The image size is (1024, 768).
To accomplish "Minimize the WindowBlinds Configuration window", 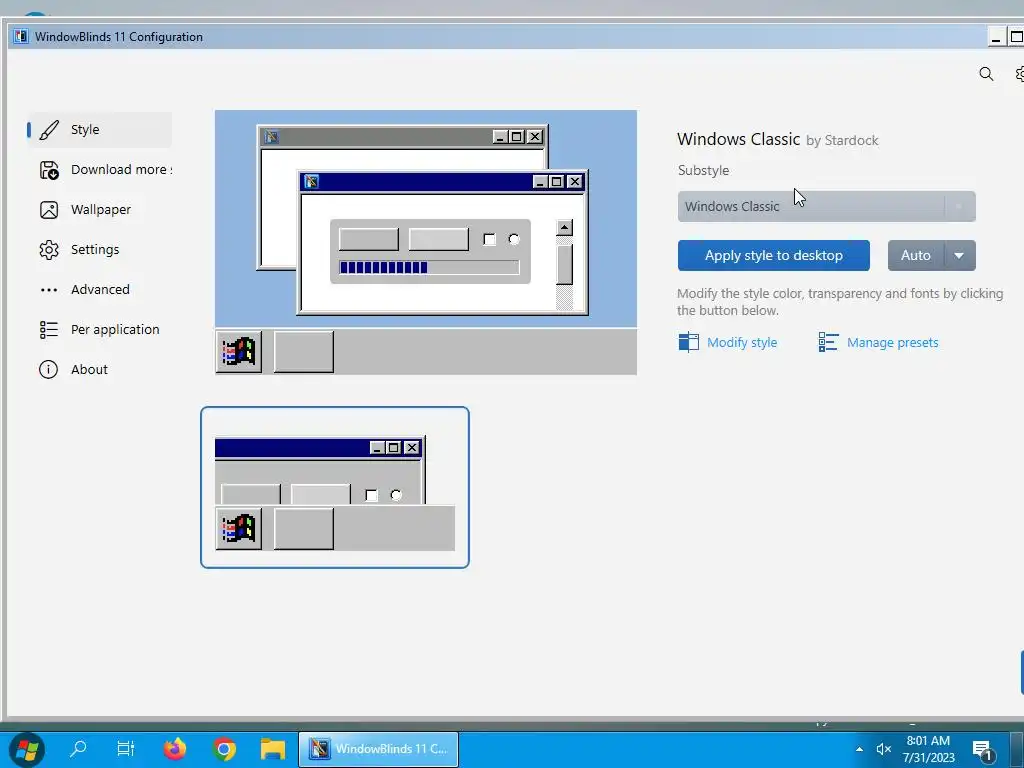I will pyautogui.click(x=996, y=37).
